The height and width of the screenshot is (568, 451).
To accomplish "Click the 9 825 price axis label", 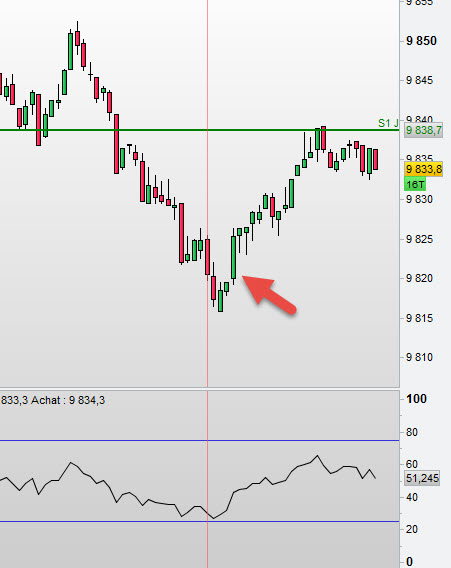I will pyautogui.click(x=419, y=239).
